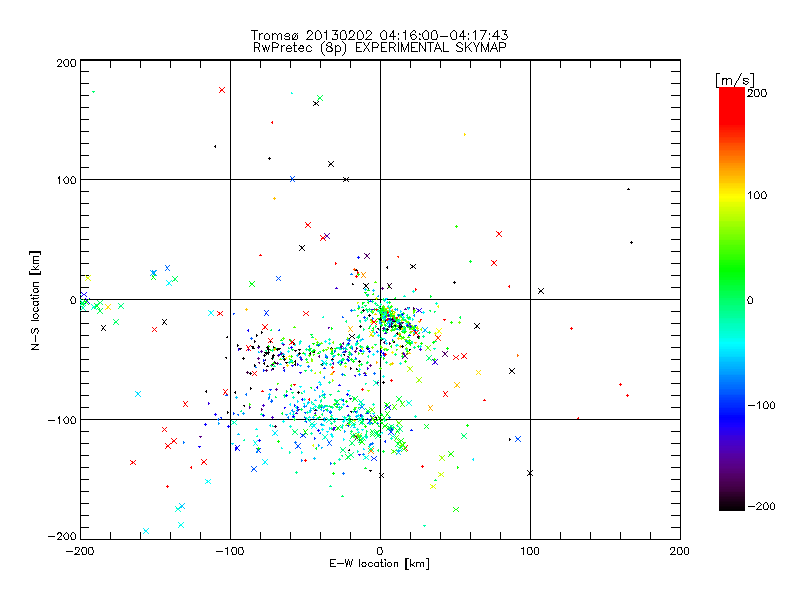This screenshot has height=600, width=800.
Task: Click the isolated red X near the plot top left
Action: [222, 90]
